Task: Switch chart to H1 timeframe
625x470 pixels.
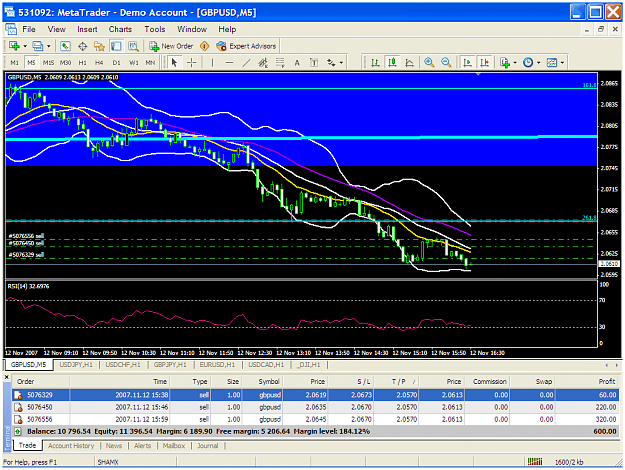Action: (x=83, y=63)
